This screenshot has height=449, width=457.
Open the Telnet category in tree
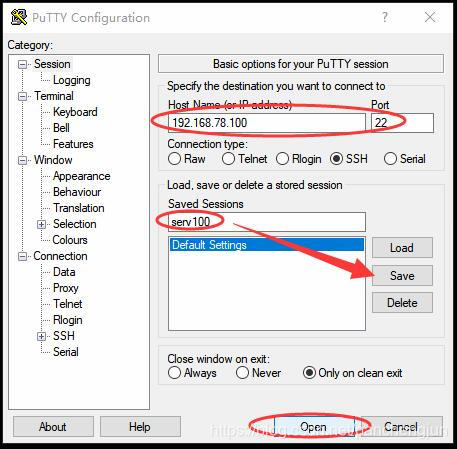(68, 304)
